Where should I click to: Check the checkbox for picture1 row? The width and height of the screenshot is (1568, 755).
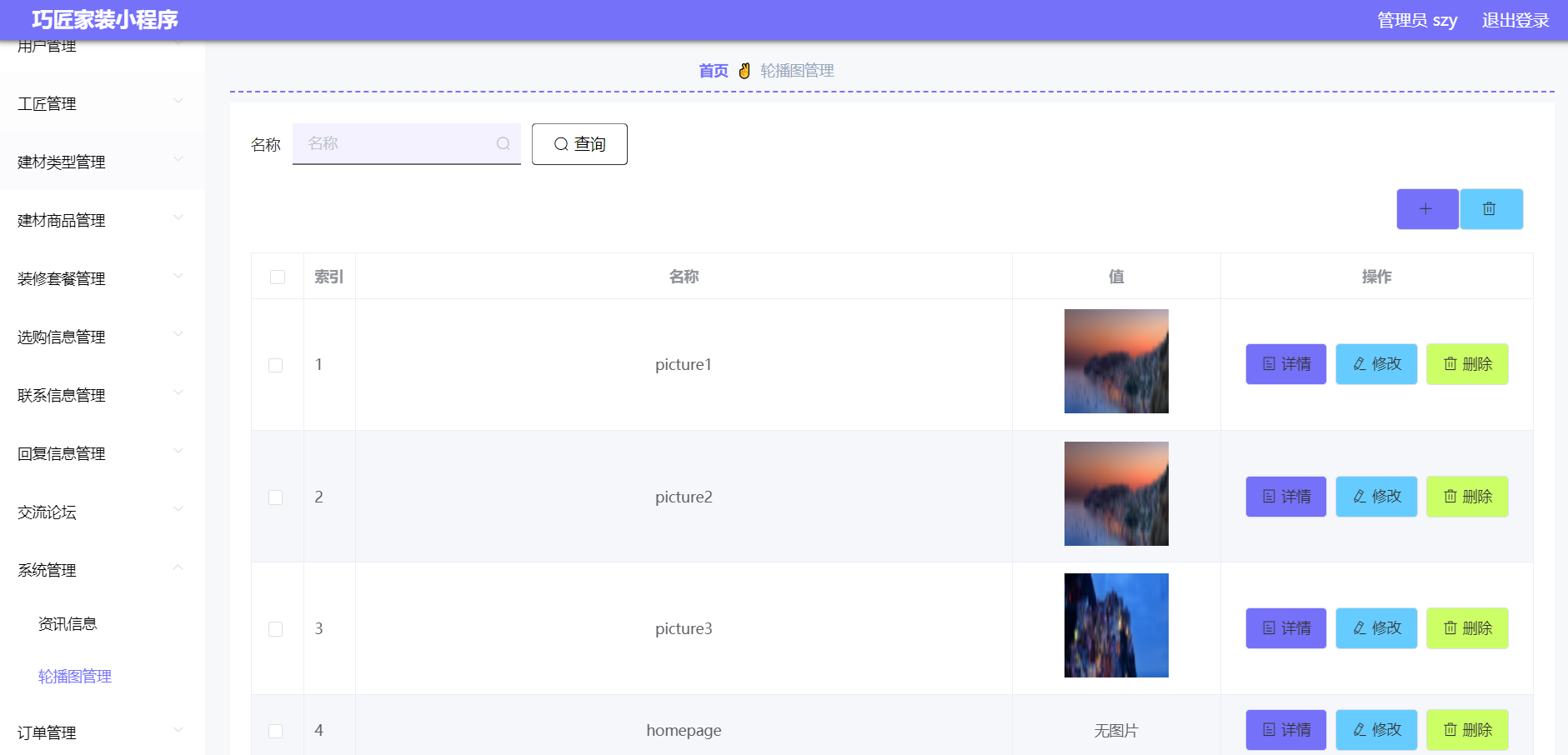pos(278,364)
